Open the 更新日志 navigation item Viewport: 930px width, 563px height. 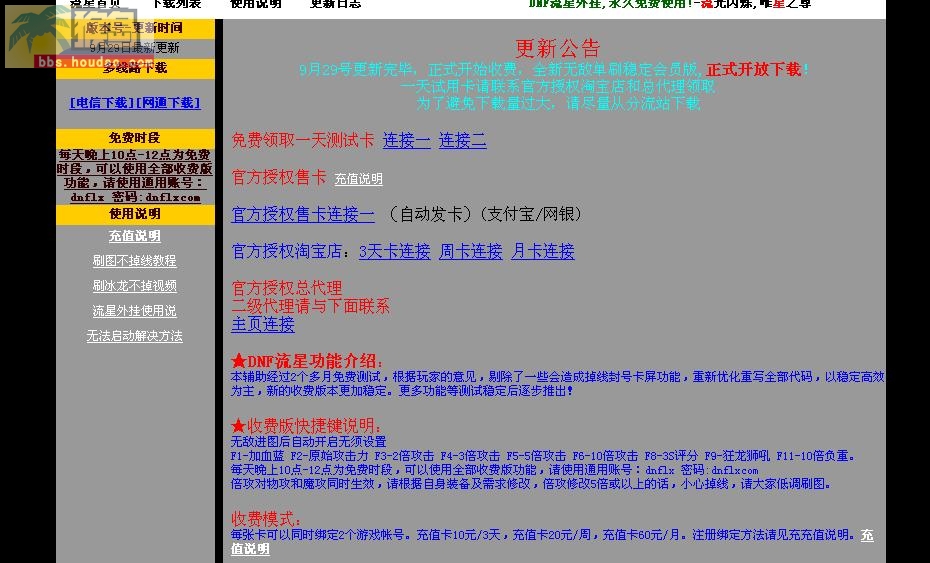335,4
